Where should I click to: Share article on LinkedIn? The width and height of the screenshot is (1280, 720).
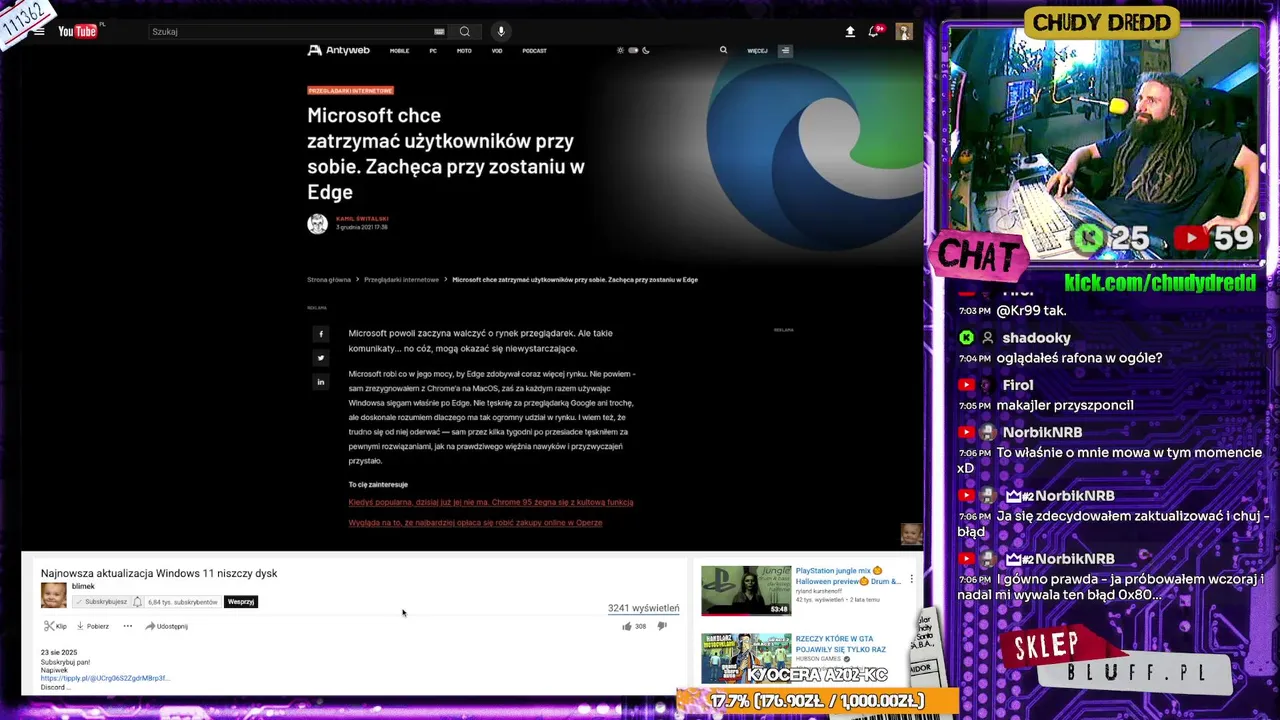click(321, 382)
